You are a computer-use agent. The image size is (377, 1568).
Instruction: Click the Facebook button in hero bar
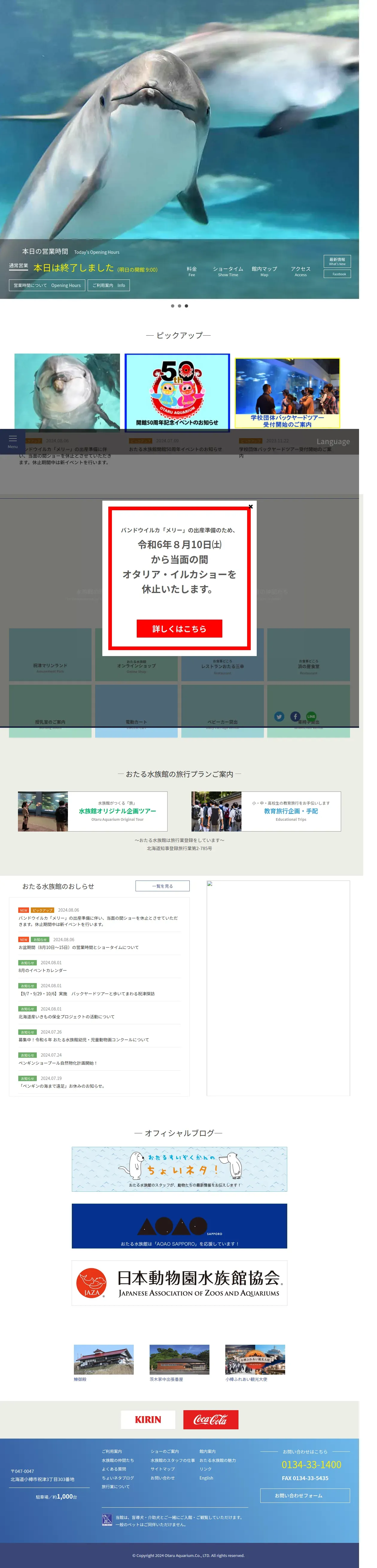pos(337,274)
